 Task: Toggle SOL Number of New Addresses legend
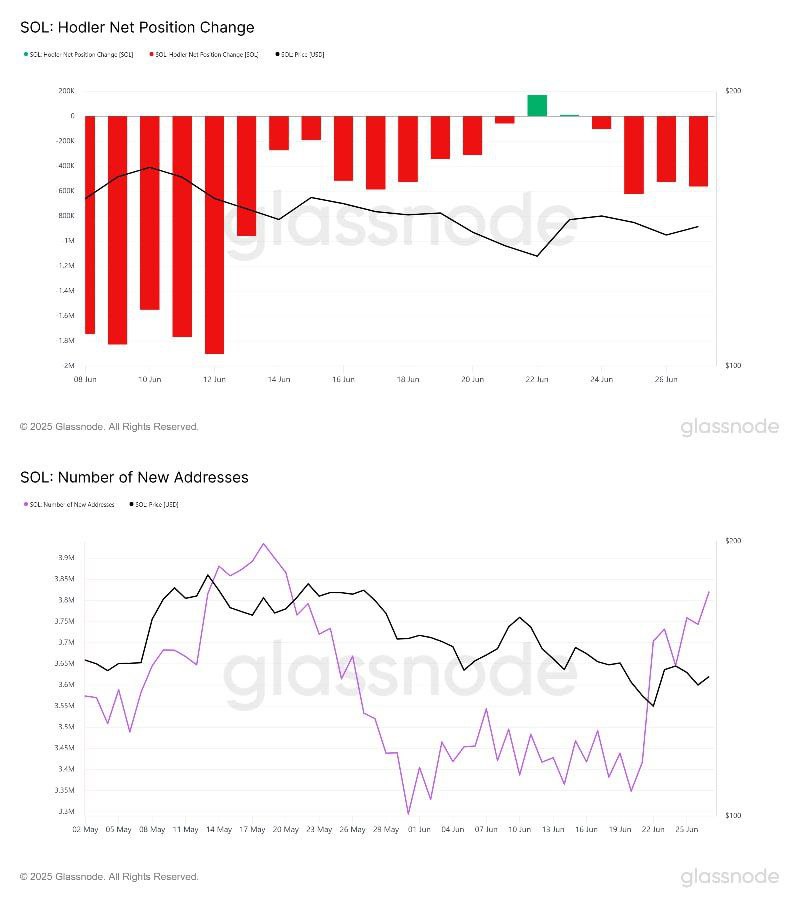[x=69, y=505]
